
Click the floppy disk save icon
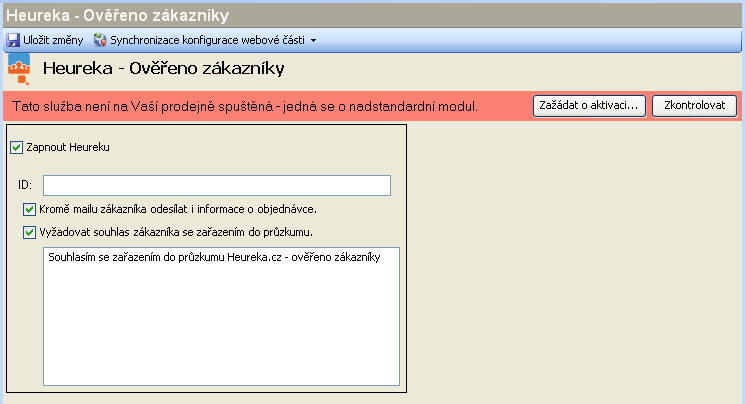(13, 40)
